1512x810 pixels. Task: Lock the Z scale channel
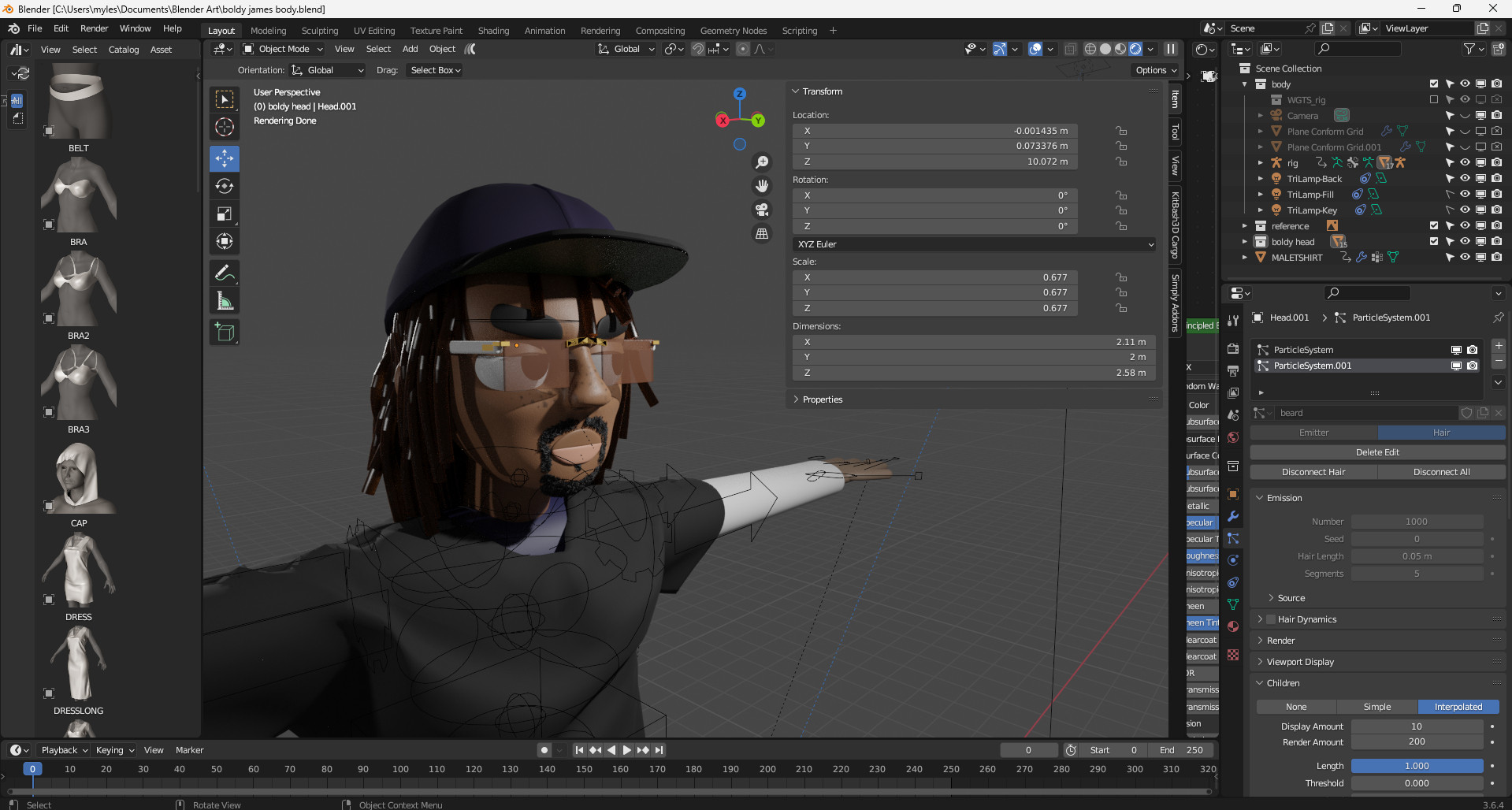[1121, 308]
